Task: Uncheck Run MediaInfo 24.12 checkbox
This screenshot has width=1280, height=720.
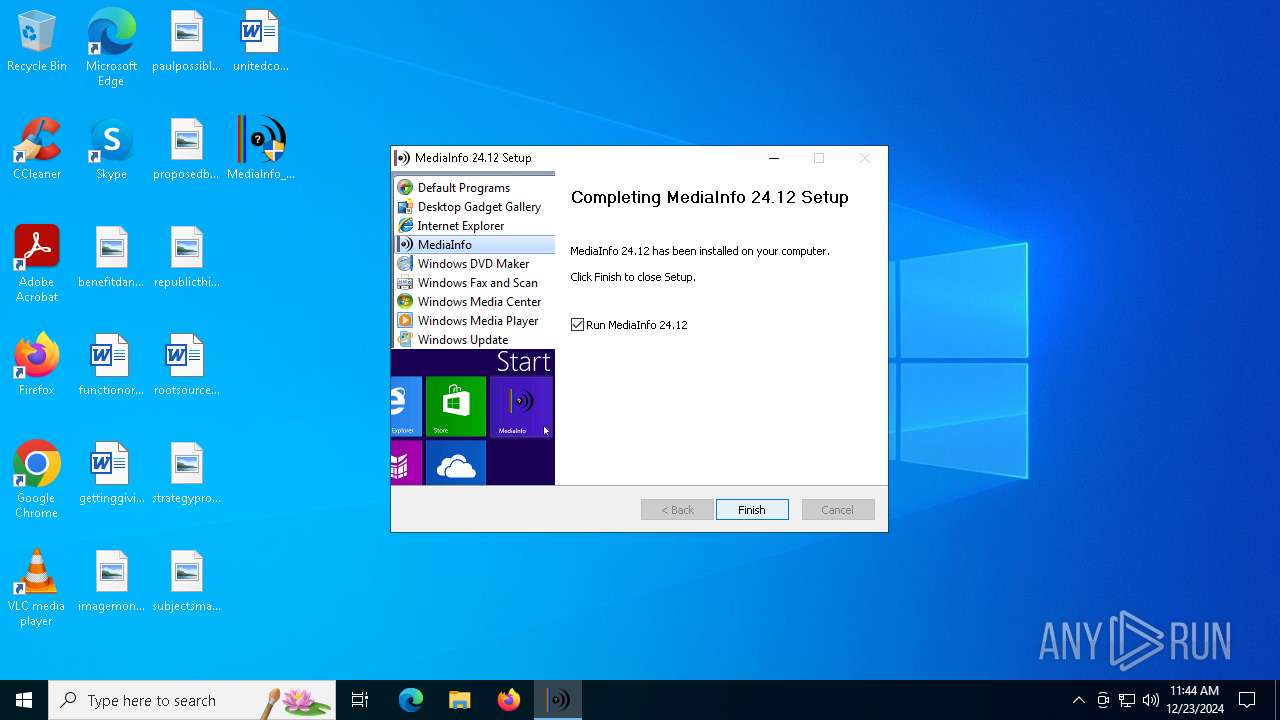Action: [x=577, y=325]
